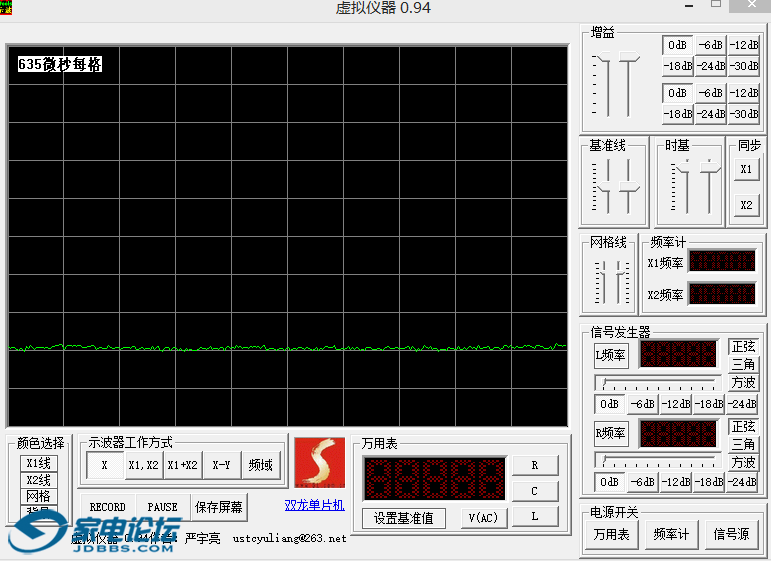The width and height of the screenshot is (771, 561).
Task: Click the X1频率 frequency display
Action: 722,261
